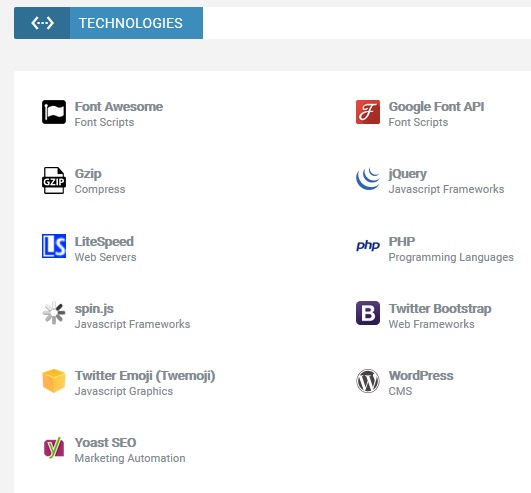Click the spin.js spinner icon
Image resolution: width=531 pixels, height=493 pixels.
54,313
